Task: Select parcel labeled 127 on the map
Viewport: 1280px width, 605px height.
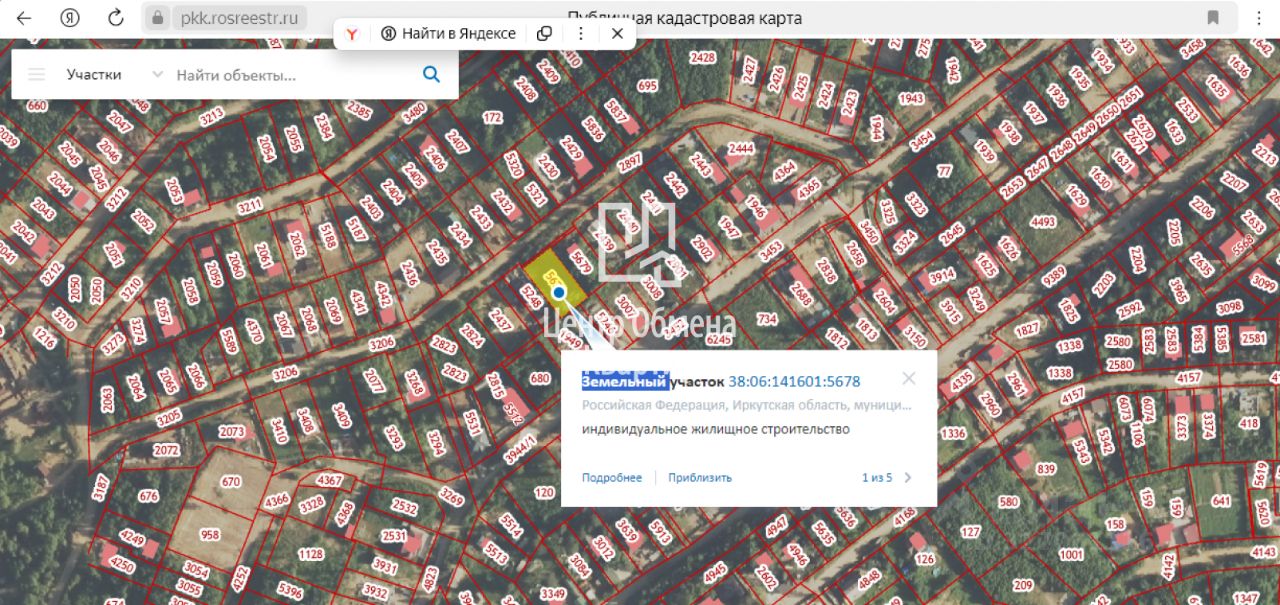Action: coord(970,532)
